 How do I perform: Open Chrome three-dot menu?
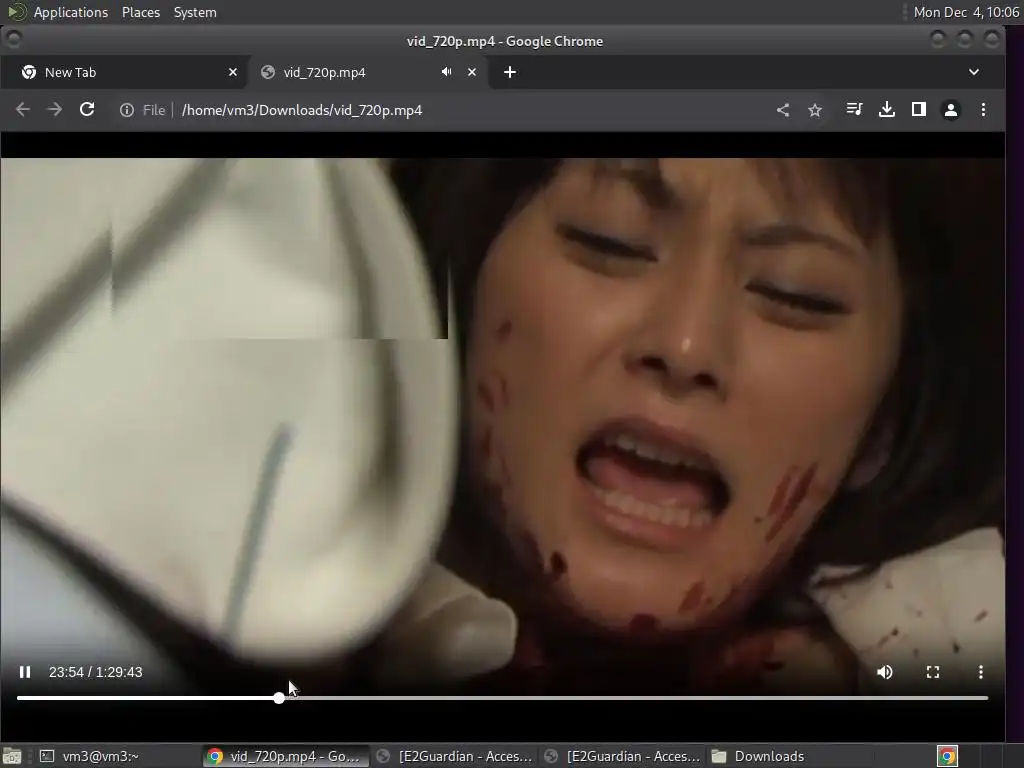tap(983, 110)
